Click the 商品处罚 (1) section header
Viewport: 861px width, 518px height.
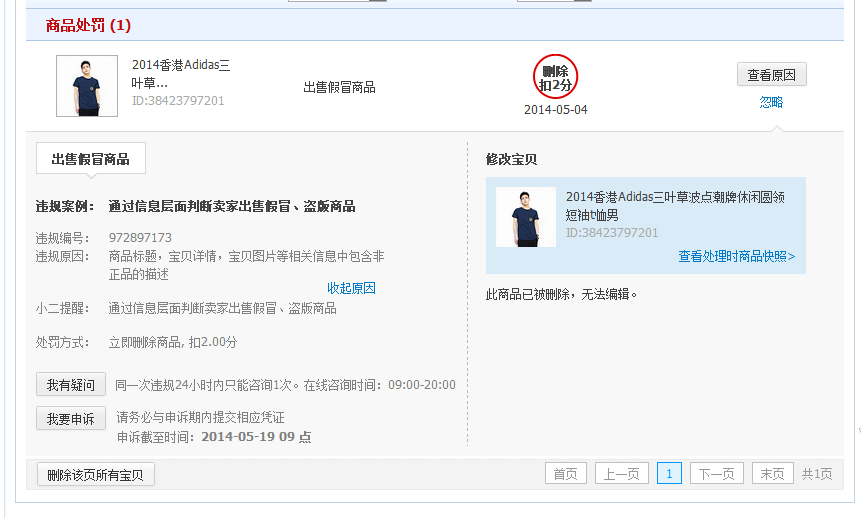tap(88, 25)
